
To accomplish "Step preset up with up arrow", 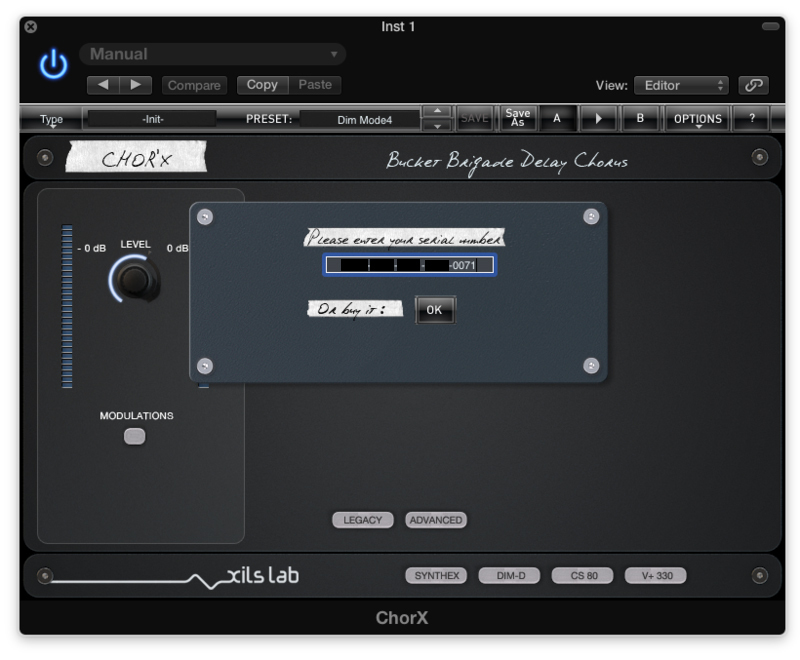I will [x=437, y=112].
